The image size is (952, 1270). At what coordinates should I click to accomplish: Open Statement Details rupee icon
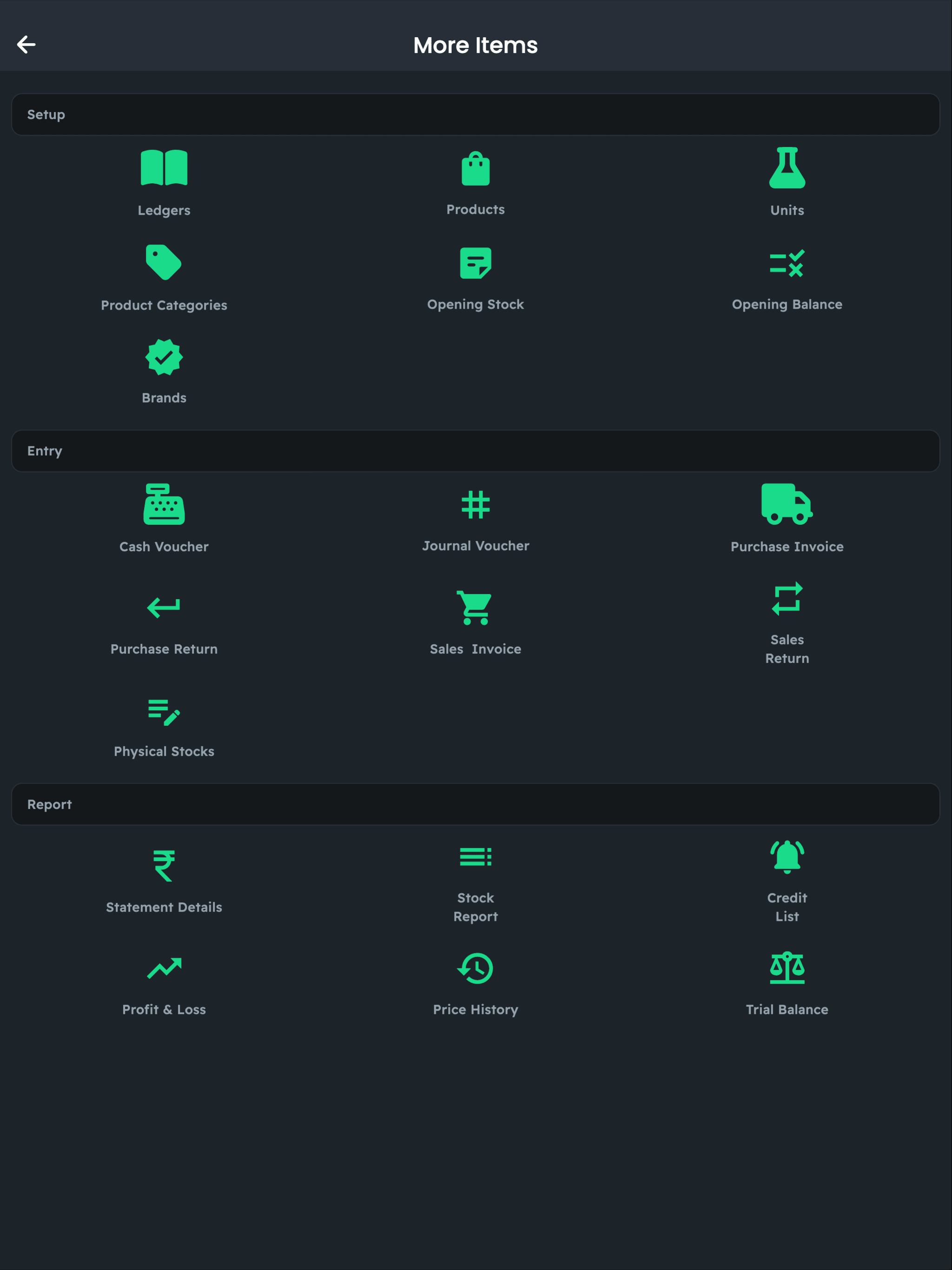(164, 865)
